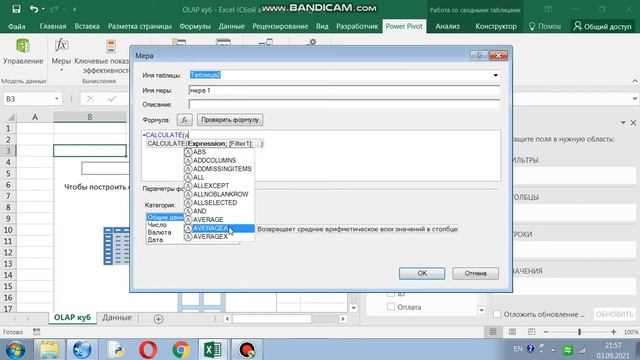
Task: Switch to Page Layout view icon
Action: click(x=512, y=332)
